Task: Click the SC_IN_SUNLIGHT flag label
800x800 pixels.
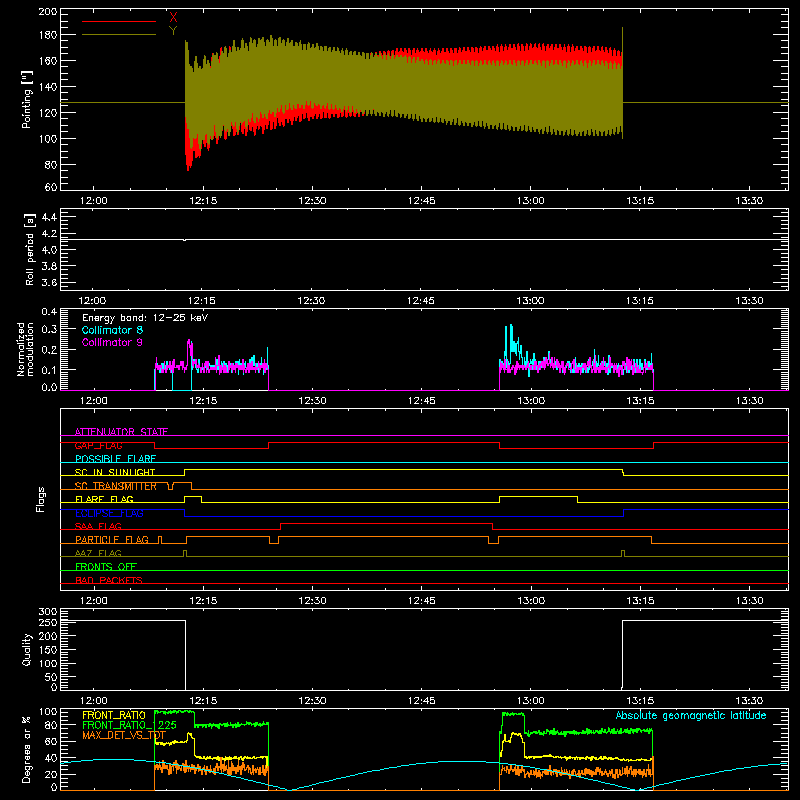Action: [115, 472]
